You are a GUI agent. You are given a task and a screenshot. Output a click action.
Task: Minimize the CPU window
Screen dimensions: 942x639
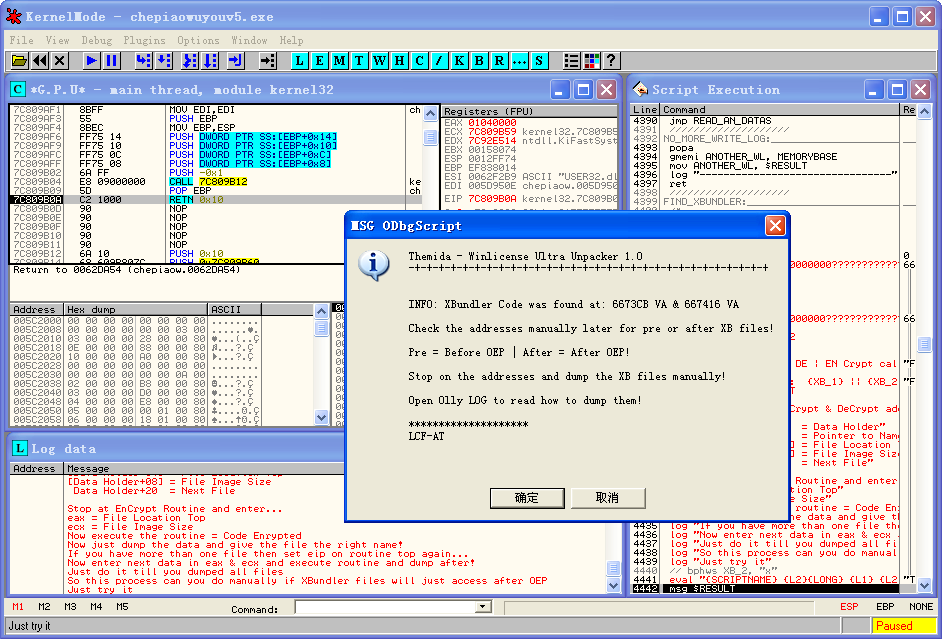click(559, 90)
